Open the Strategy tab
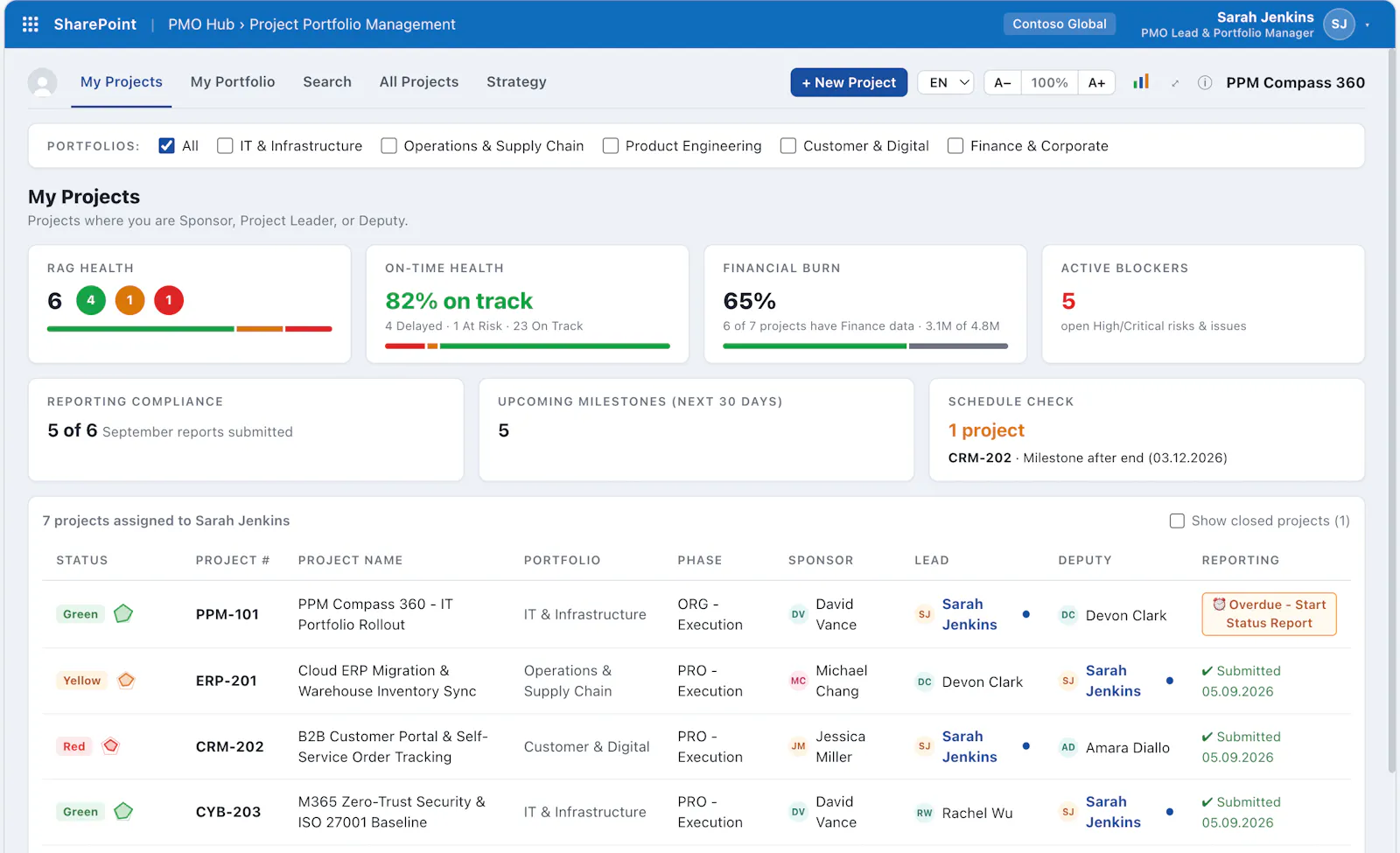 [516, 81]
